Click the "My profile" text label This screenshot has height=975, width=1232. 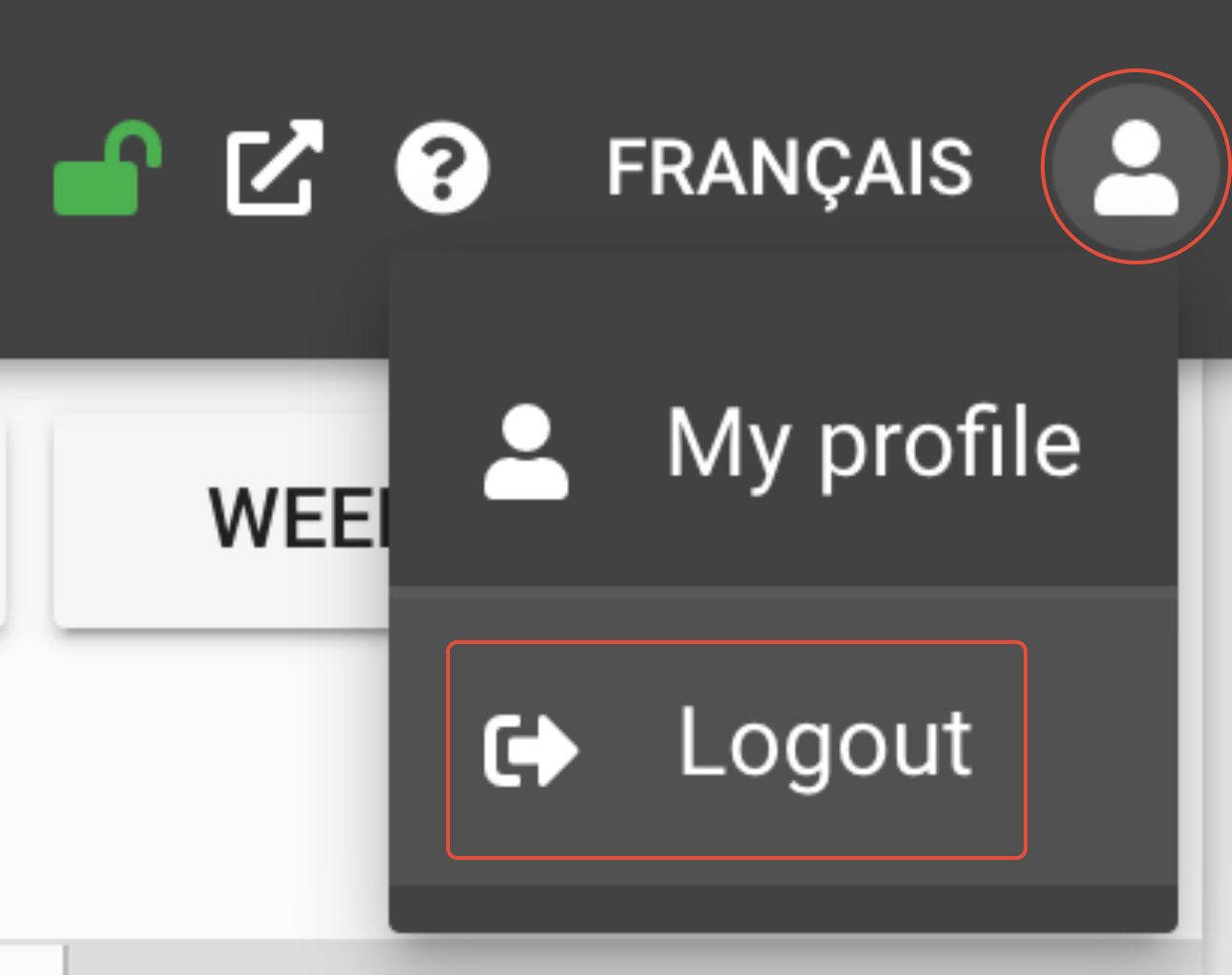click(873, 444)
